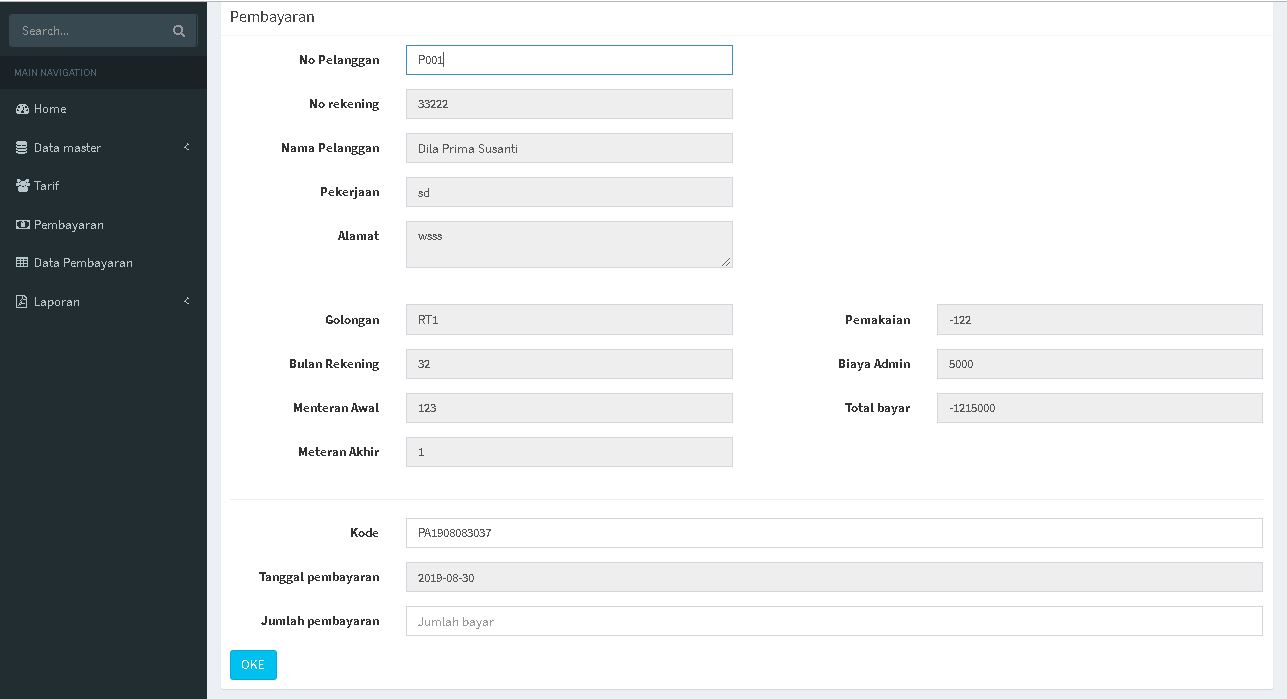Open the Laporan report icon
This screenshot has width=1287, height=699.
tap(22, 301)
